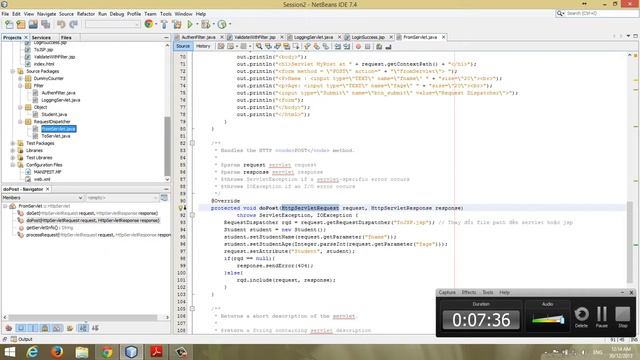
Task: Expand the Test Packages node
Action: pos(13,143)
